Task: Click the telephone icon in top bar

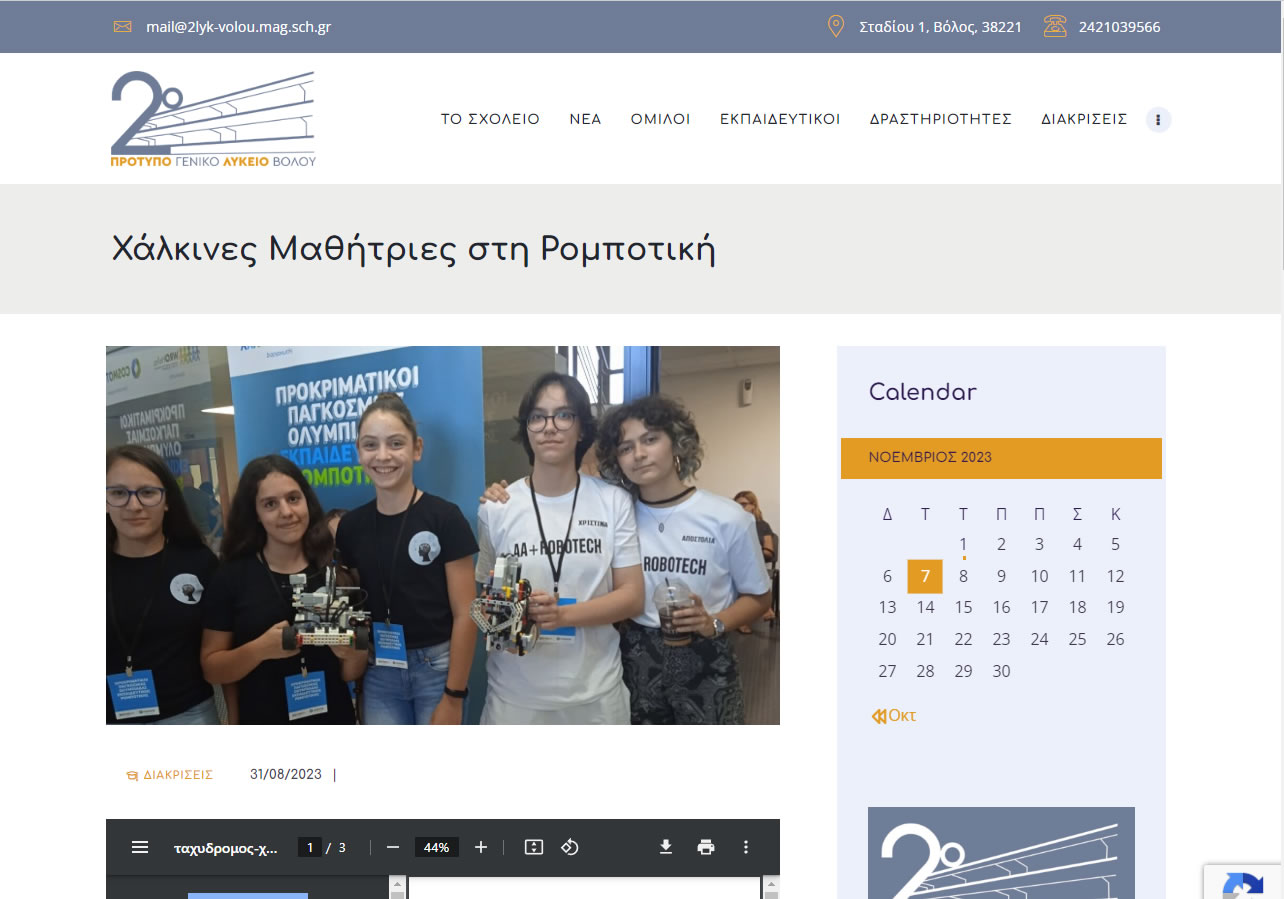Action: [x=1055, y=27]
